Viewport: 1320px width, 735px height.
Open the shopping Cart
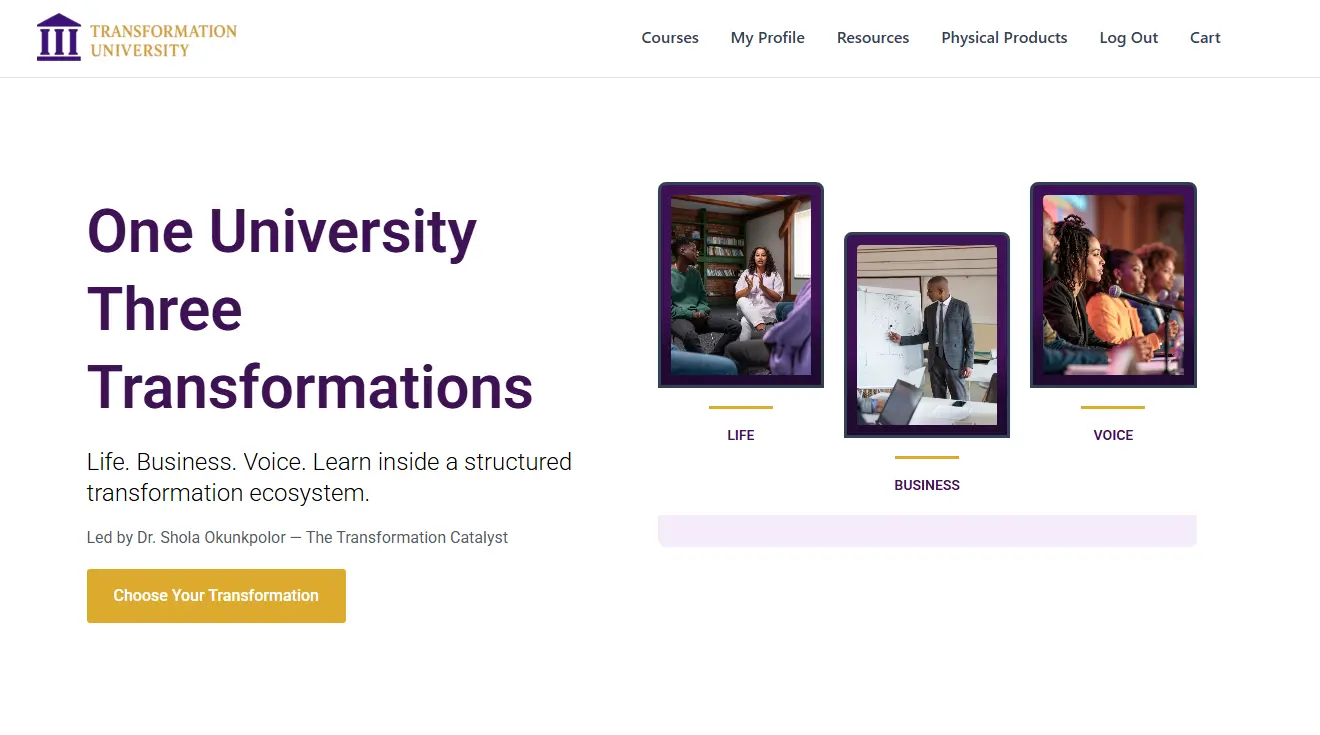1204,38
